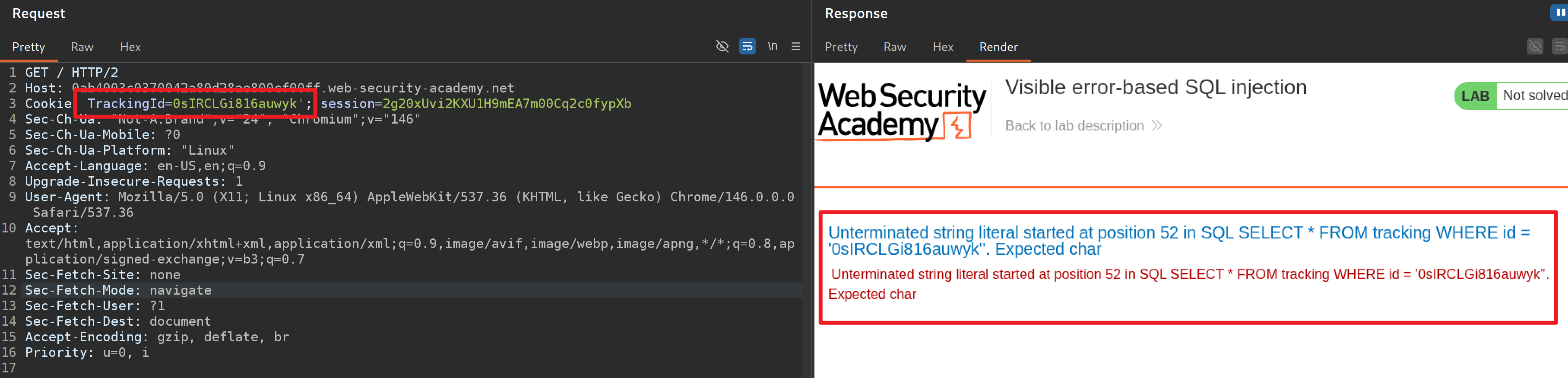Click the green LAB badge

[1475, 96]
